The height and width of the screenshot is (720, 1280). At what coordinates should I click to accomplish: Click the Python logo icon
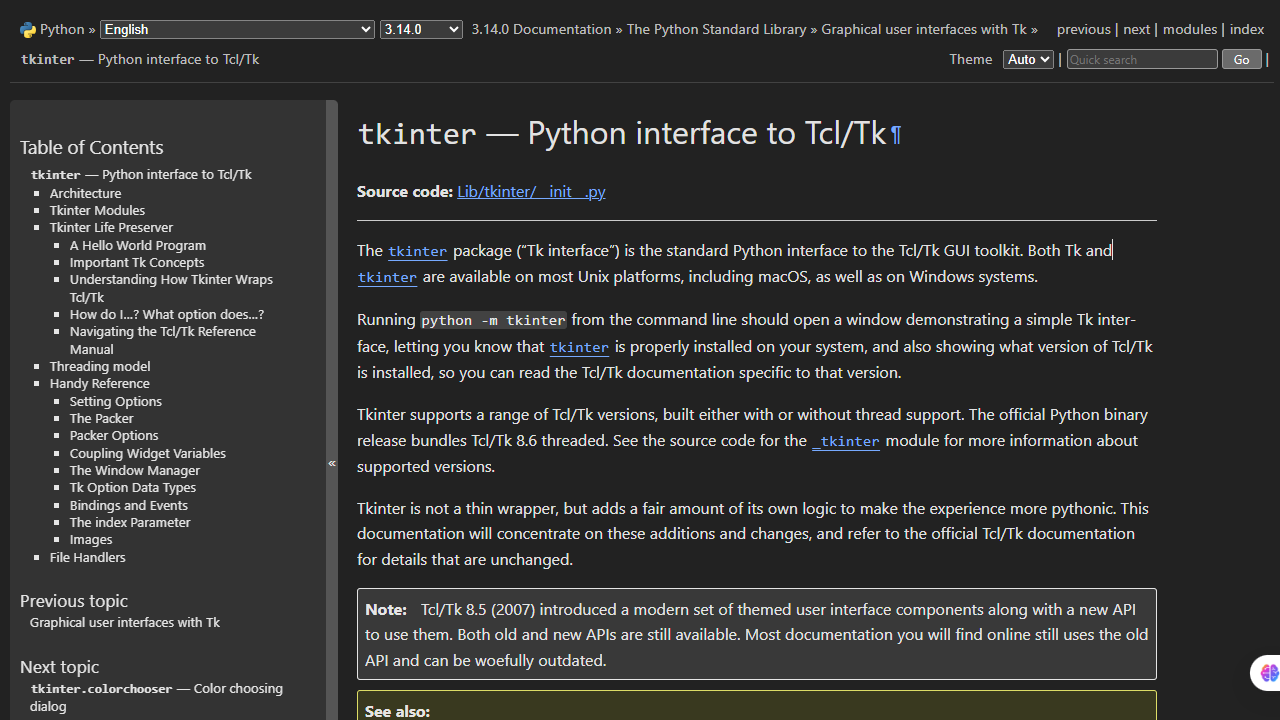pyautogui.click(x=28, y=29)
